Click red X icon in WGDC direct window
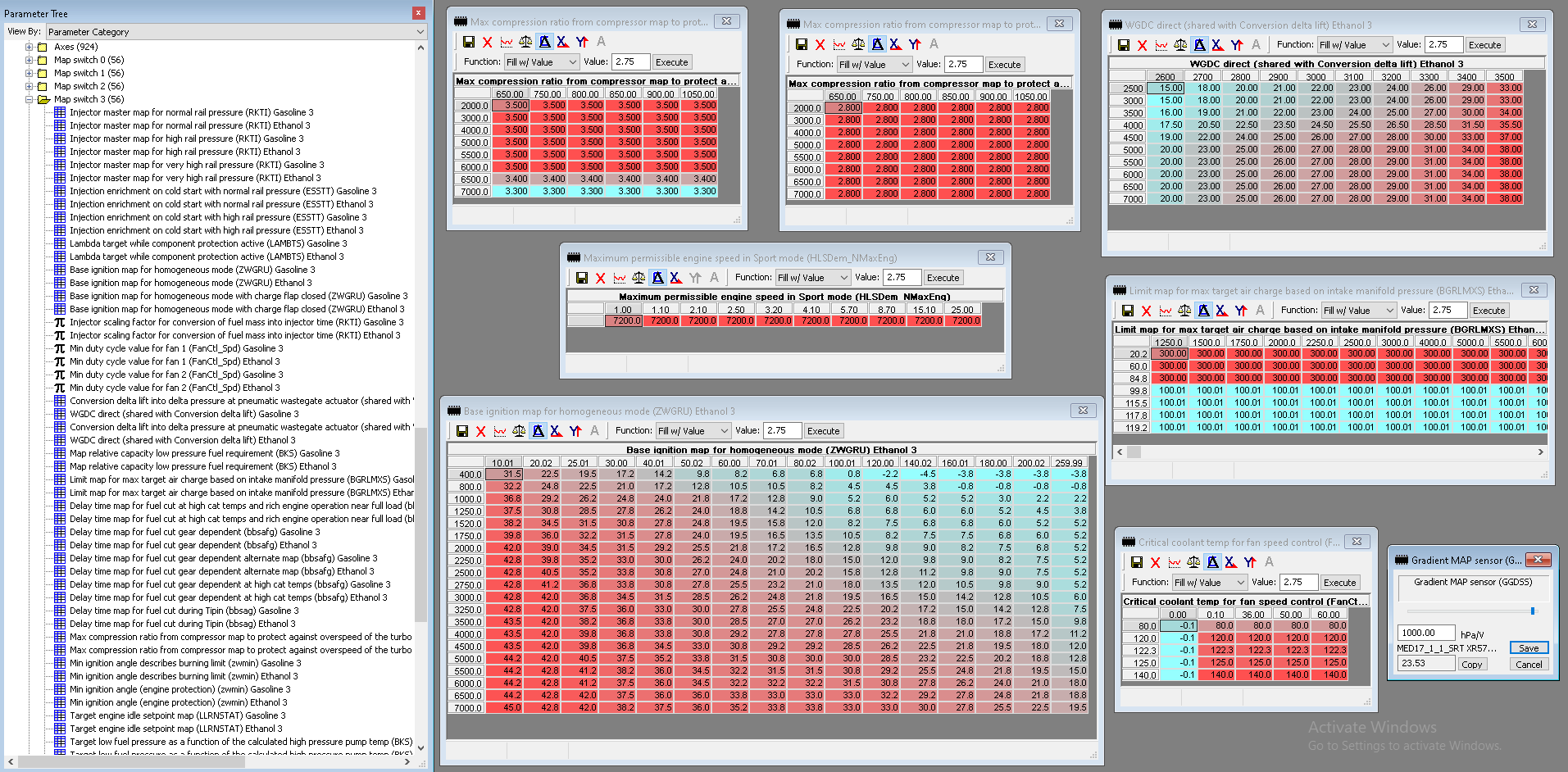The width and height of the screenshot is (1568, 772). (x=1143, y=45)
